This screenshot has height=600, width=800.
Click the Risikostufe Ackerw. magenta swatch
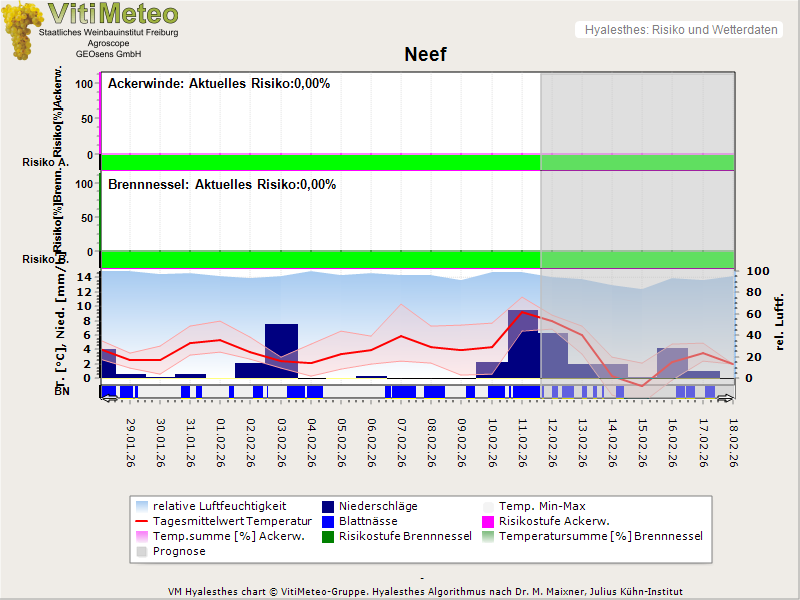tap(489, 521)
